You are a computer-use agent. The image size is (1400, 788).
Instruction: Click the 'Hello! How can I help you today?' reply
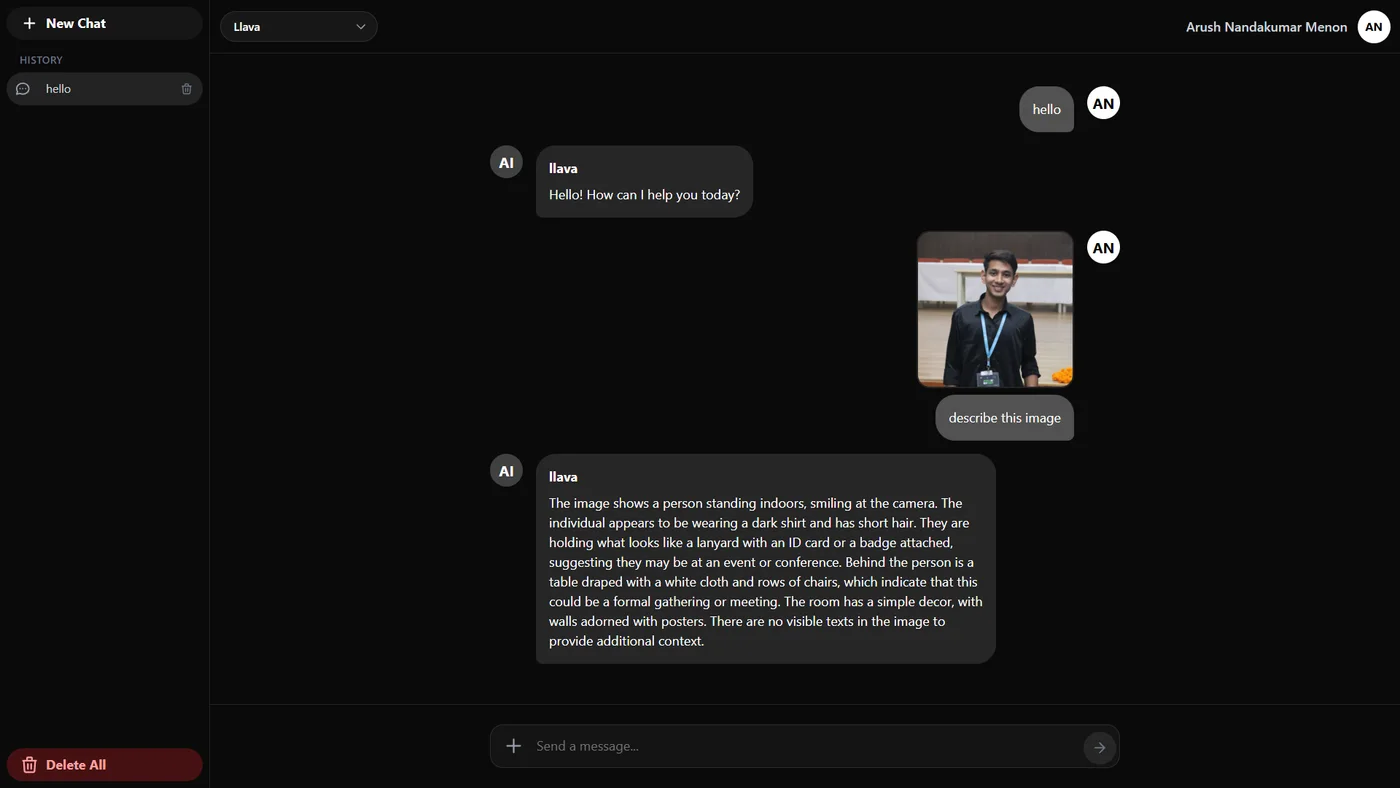pos(644,195)
